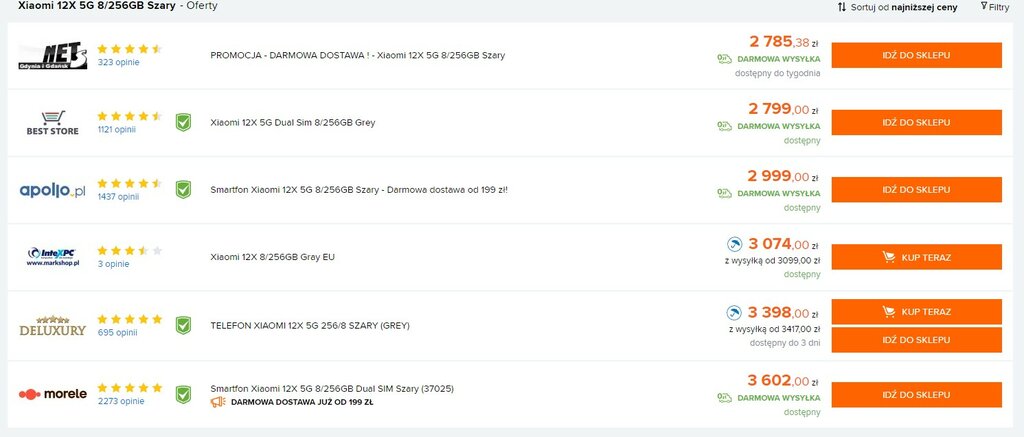The image size is (1024, 437).
Task: Open sort by najniższej ceny dropdown
Action: tap(897, 7)
